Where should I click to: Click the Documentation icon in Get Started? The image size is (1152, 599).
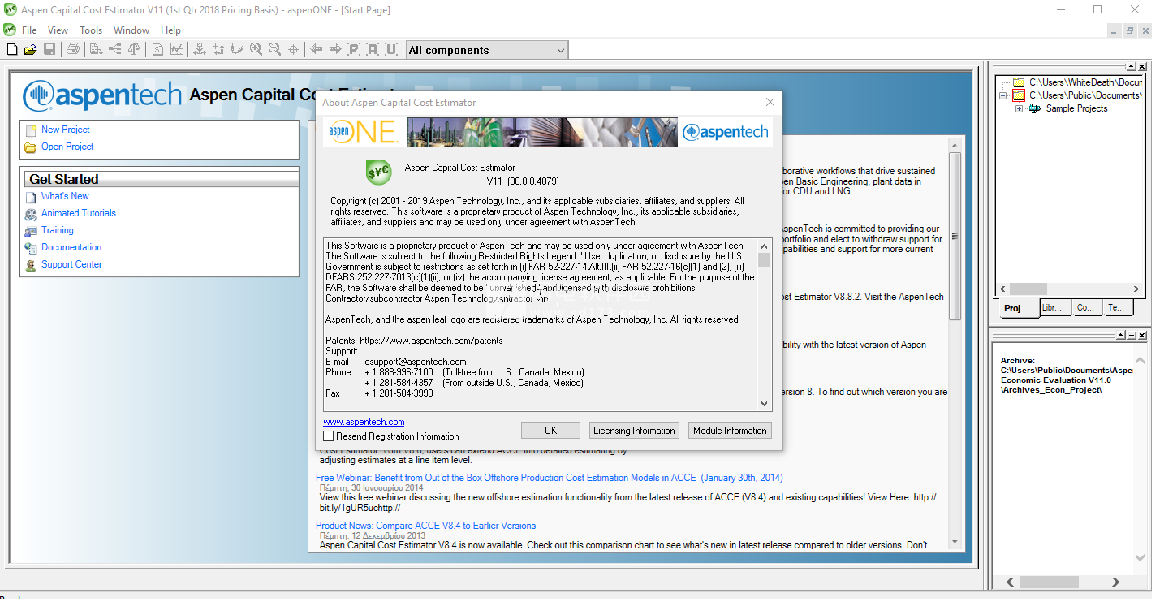pos(30,248)
